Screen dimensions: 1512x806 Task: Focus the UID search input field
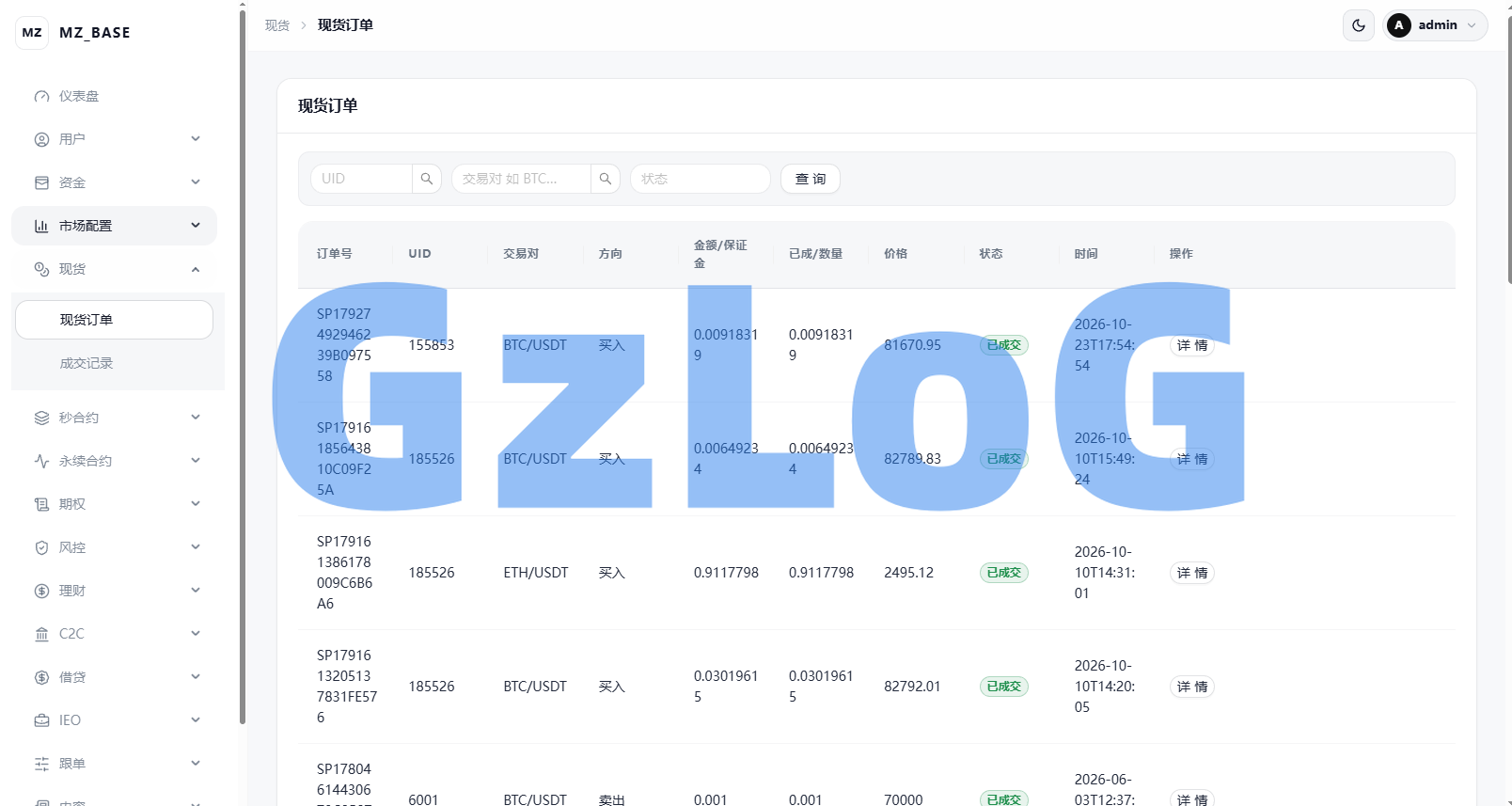pyautogui.click(x=362, y=179)
